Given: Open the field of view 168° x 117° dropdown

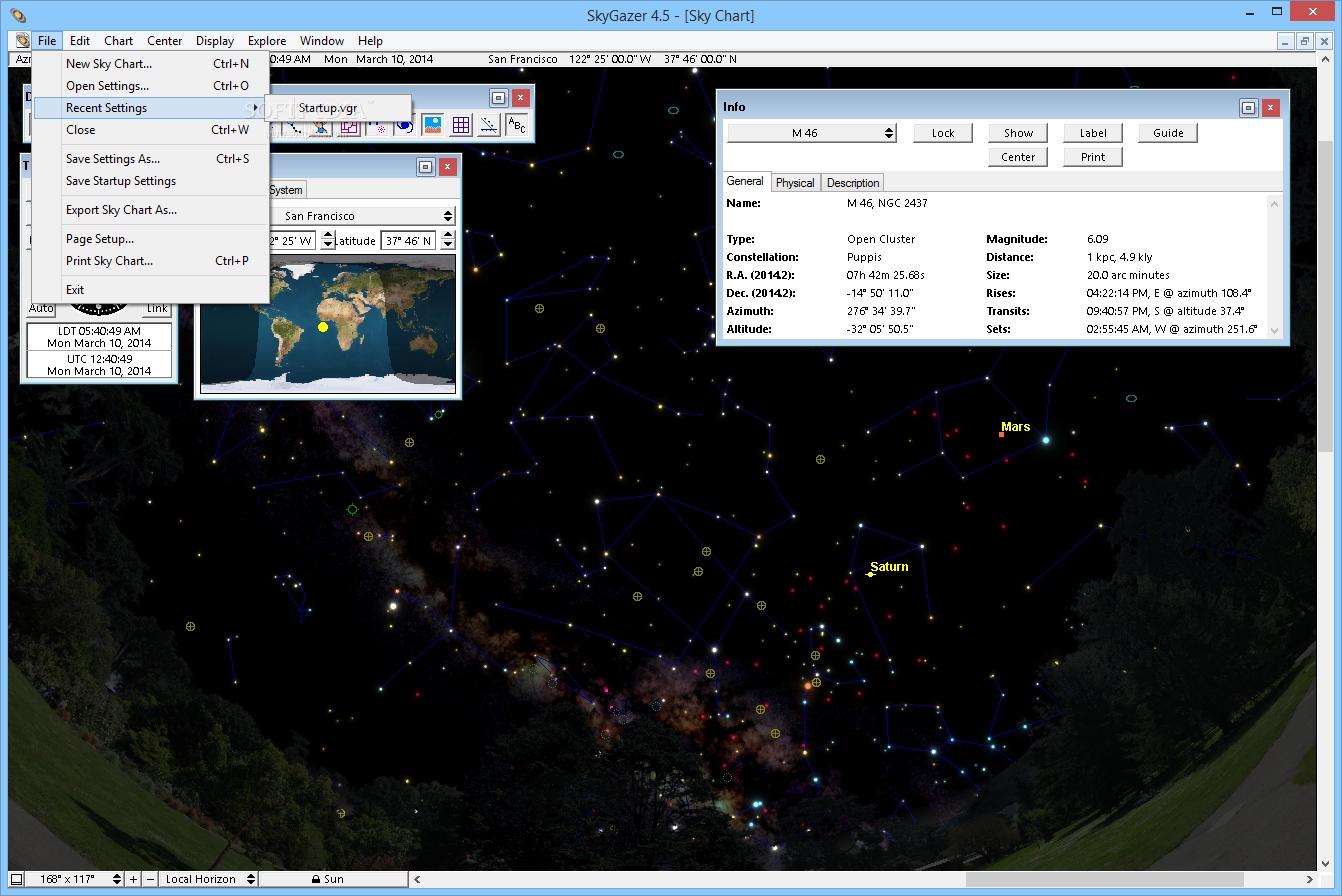Looking at the screenshot, I should point(75,879).
